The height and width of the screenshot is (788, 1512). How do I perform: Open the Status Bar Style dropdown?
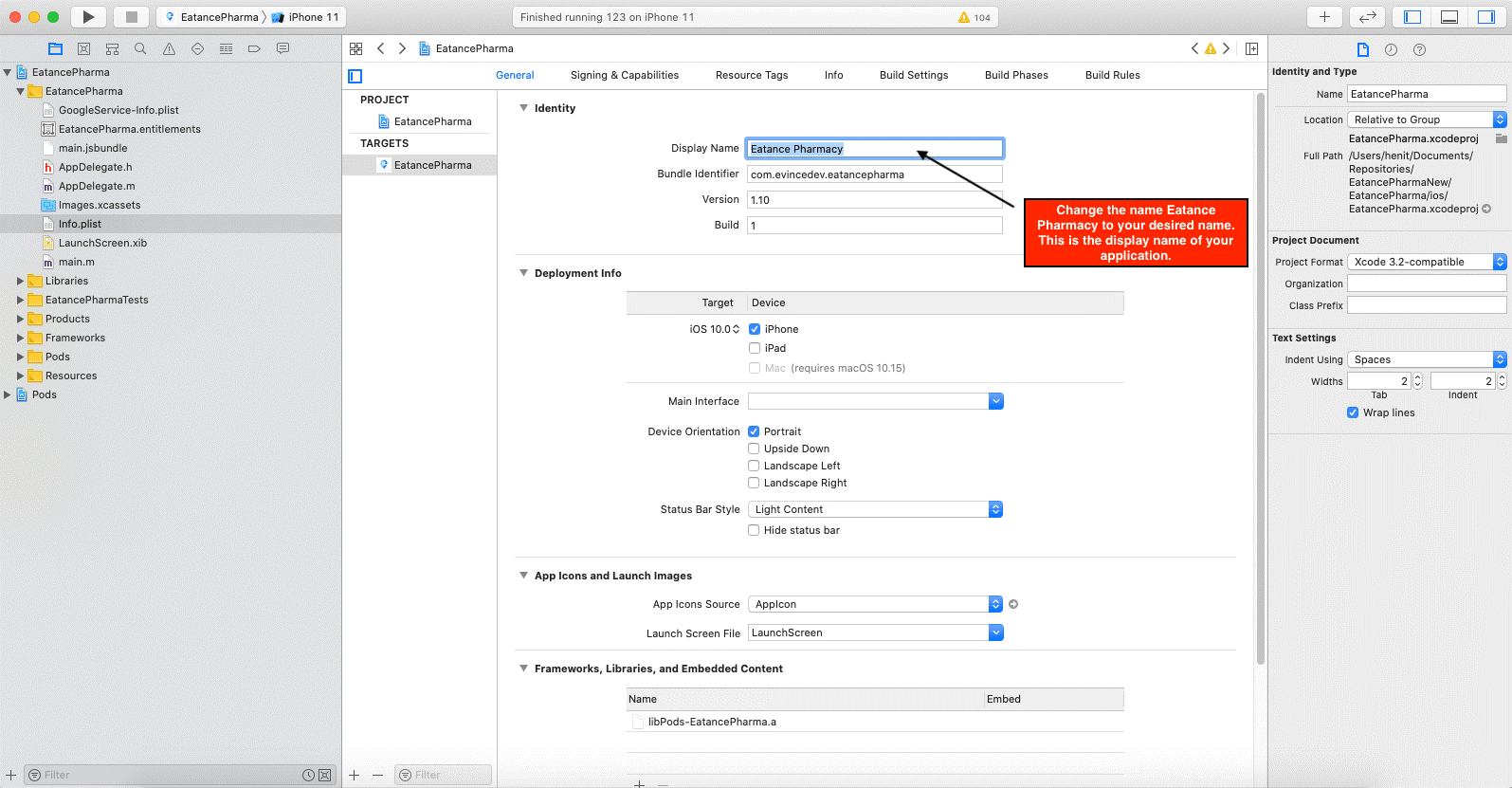[x=875, y=509]
